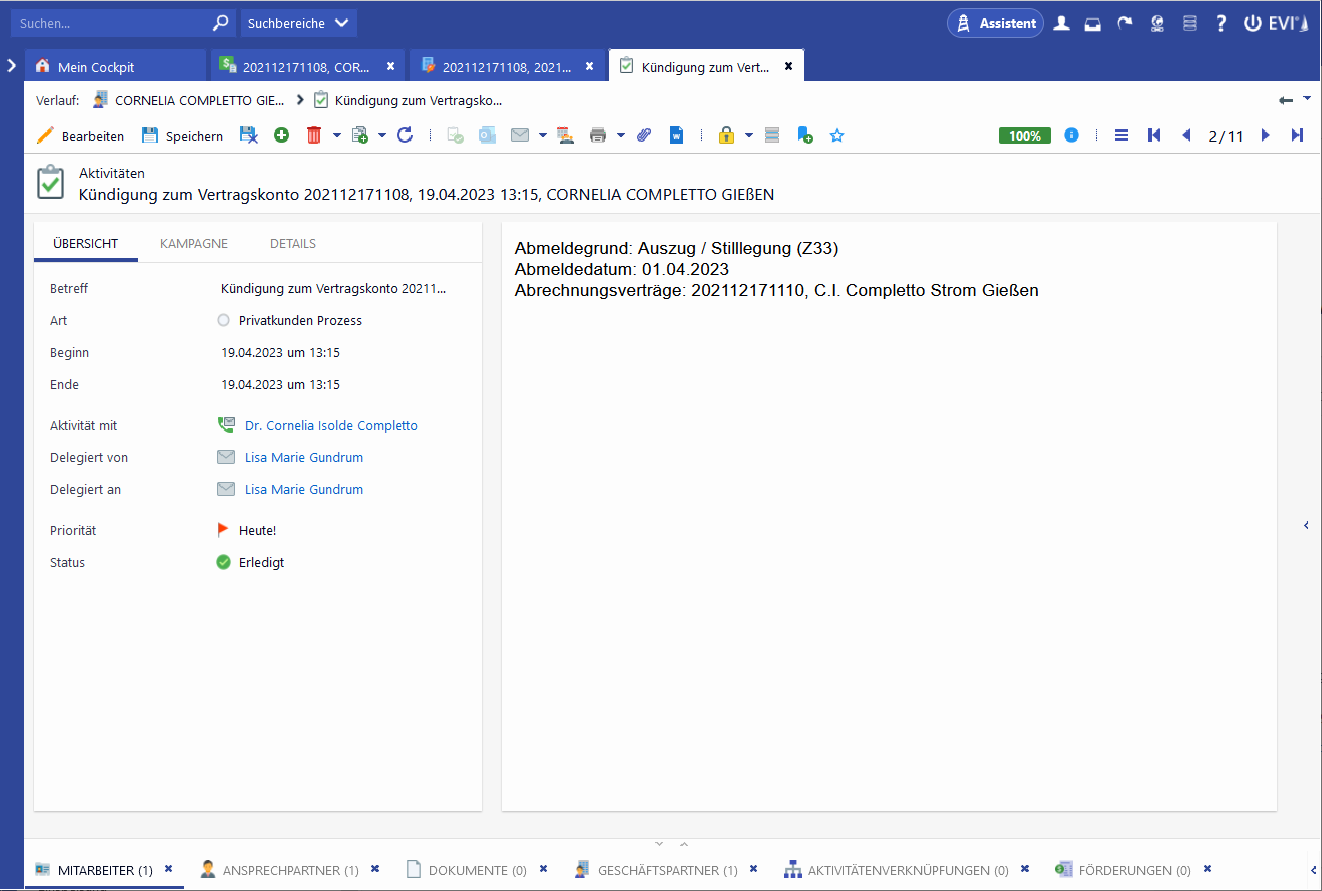The height and width of the screenshot is (891, 1322).
Task: Click the Word document export icon
Action: tap(677, 135)
